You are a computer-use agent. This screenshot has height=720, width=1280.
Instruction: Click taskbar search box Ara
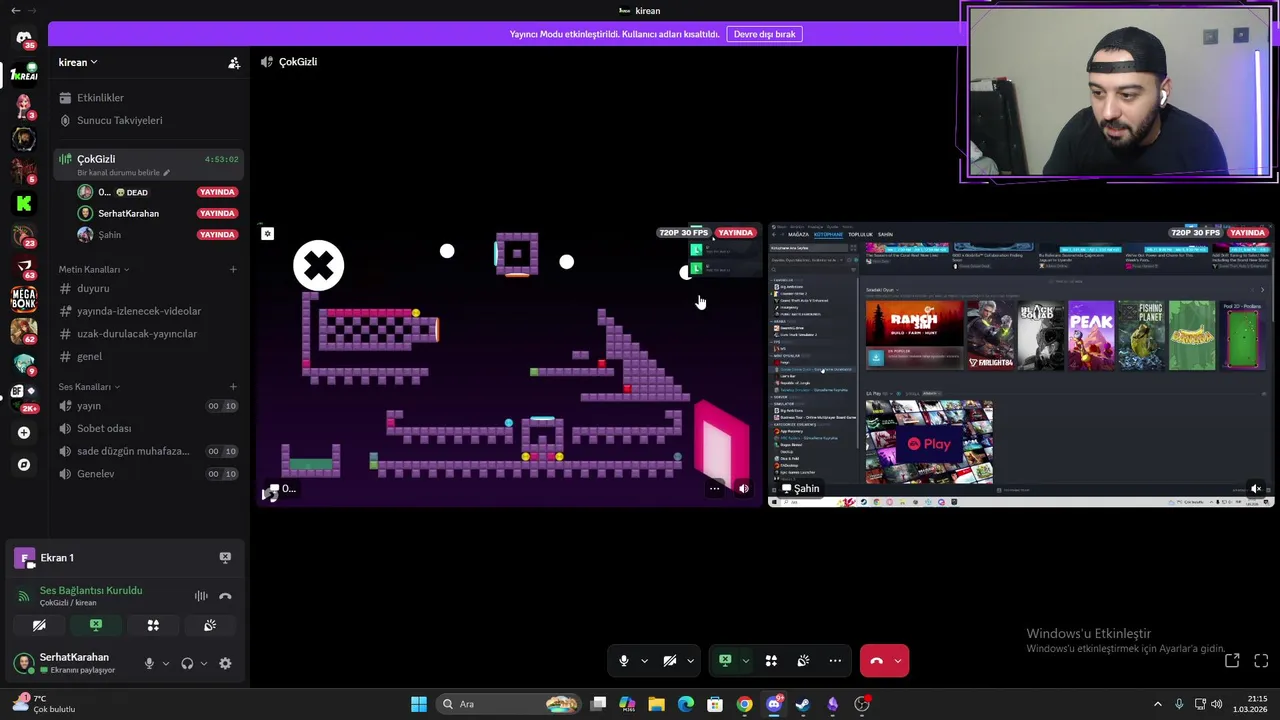click(x=510, y=704)
